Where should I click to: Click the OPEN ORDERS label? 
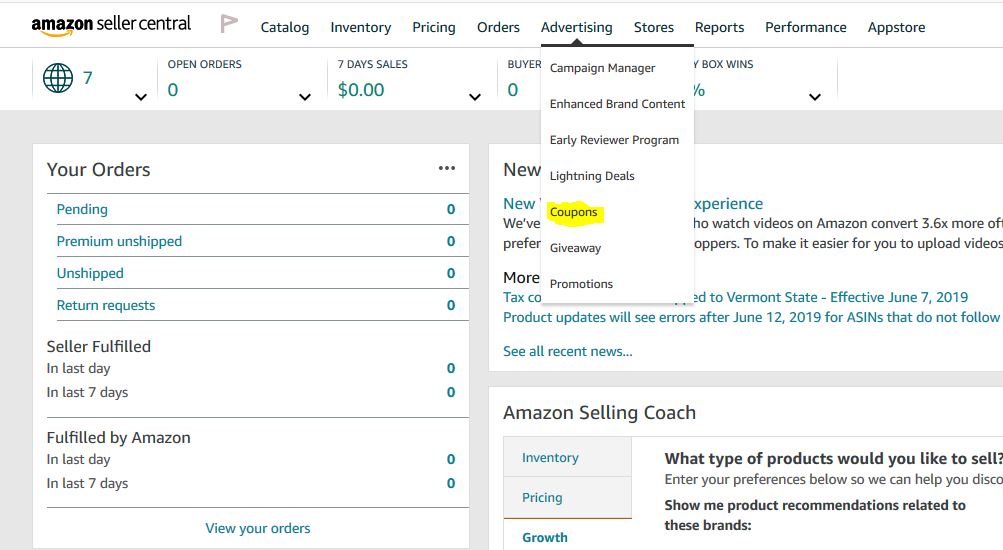tap(205, 64)
